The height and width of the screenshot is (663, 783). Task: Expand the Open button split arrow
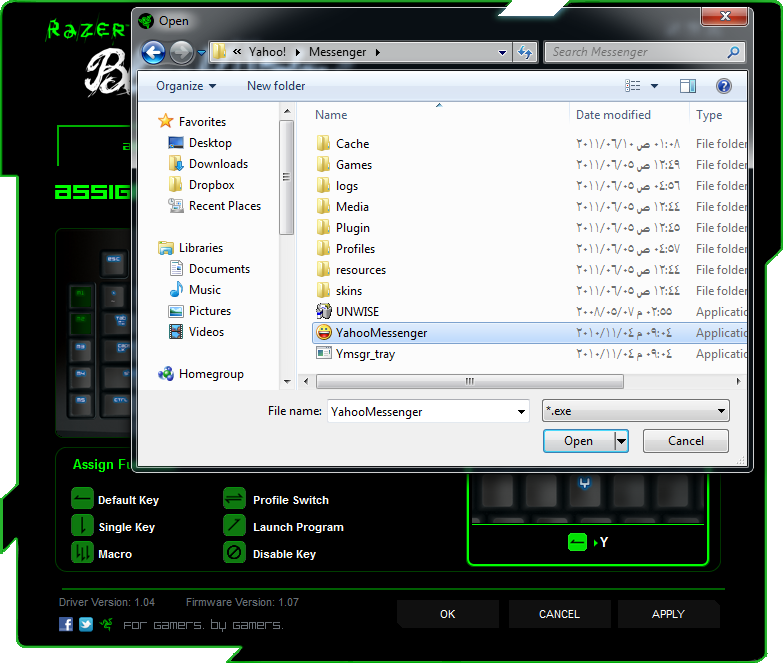click(x=621, y=441)
